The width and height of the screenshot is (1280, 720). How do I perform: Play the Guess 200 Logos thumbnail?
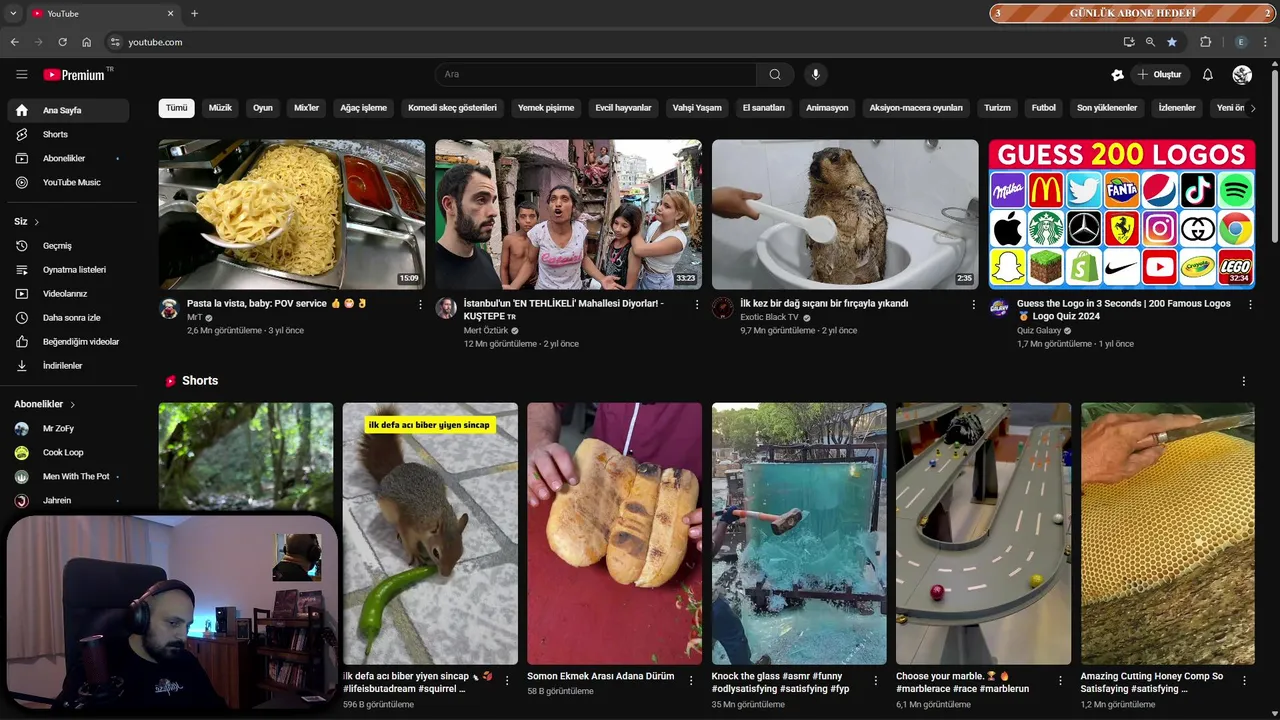1122,214
